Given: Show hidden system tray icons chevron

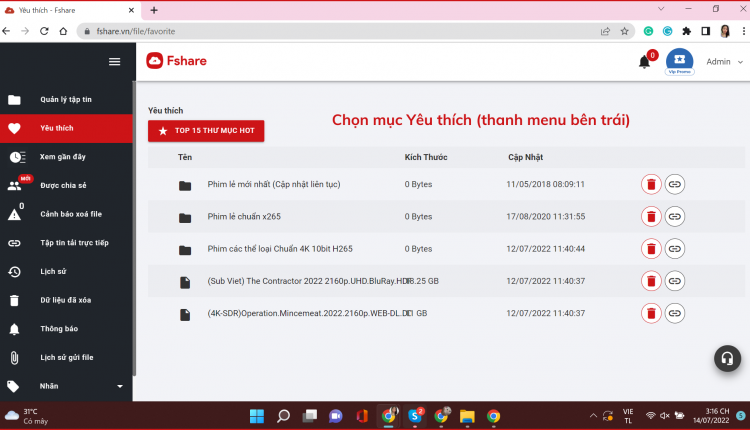Looking at the screenshot, I should pos(593,416).
